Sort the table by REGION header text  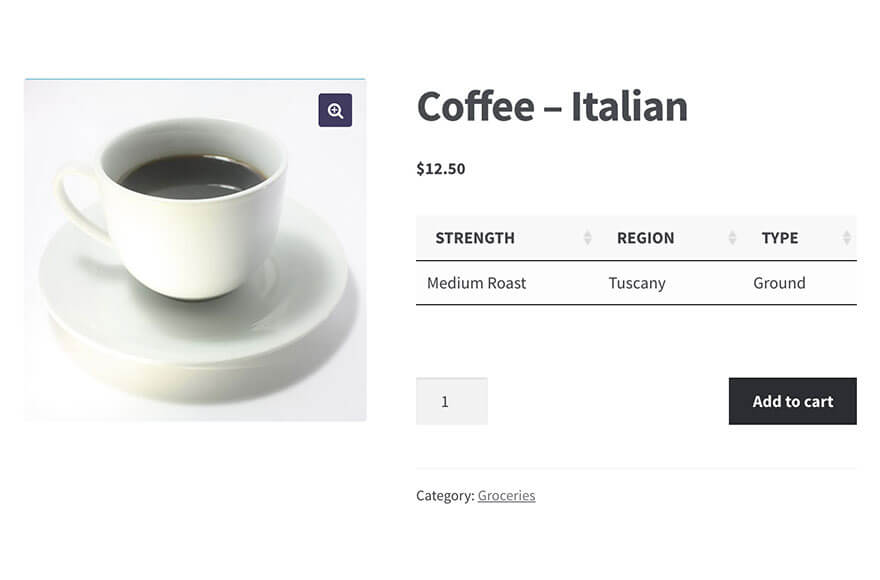(645, 238)
